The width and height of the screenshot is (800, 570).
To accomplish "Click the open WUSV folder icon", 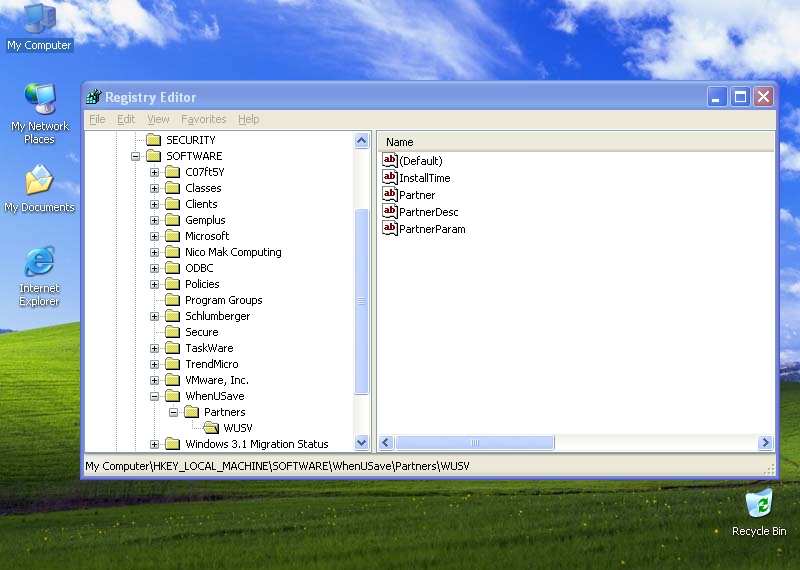I will pos(211,428).
